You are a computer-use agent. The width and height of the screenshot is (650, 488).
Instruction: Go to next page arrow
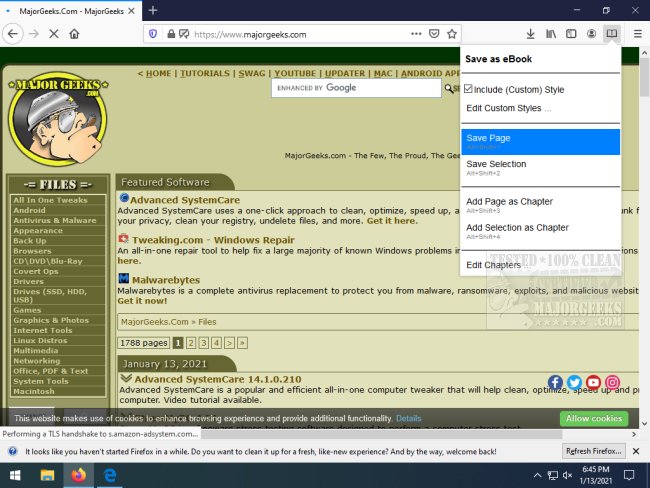(x=229, y=343)
